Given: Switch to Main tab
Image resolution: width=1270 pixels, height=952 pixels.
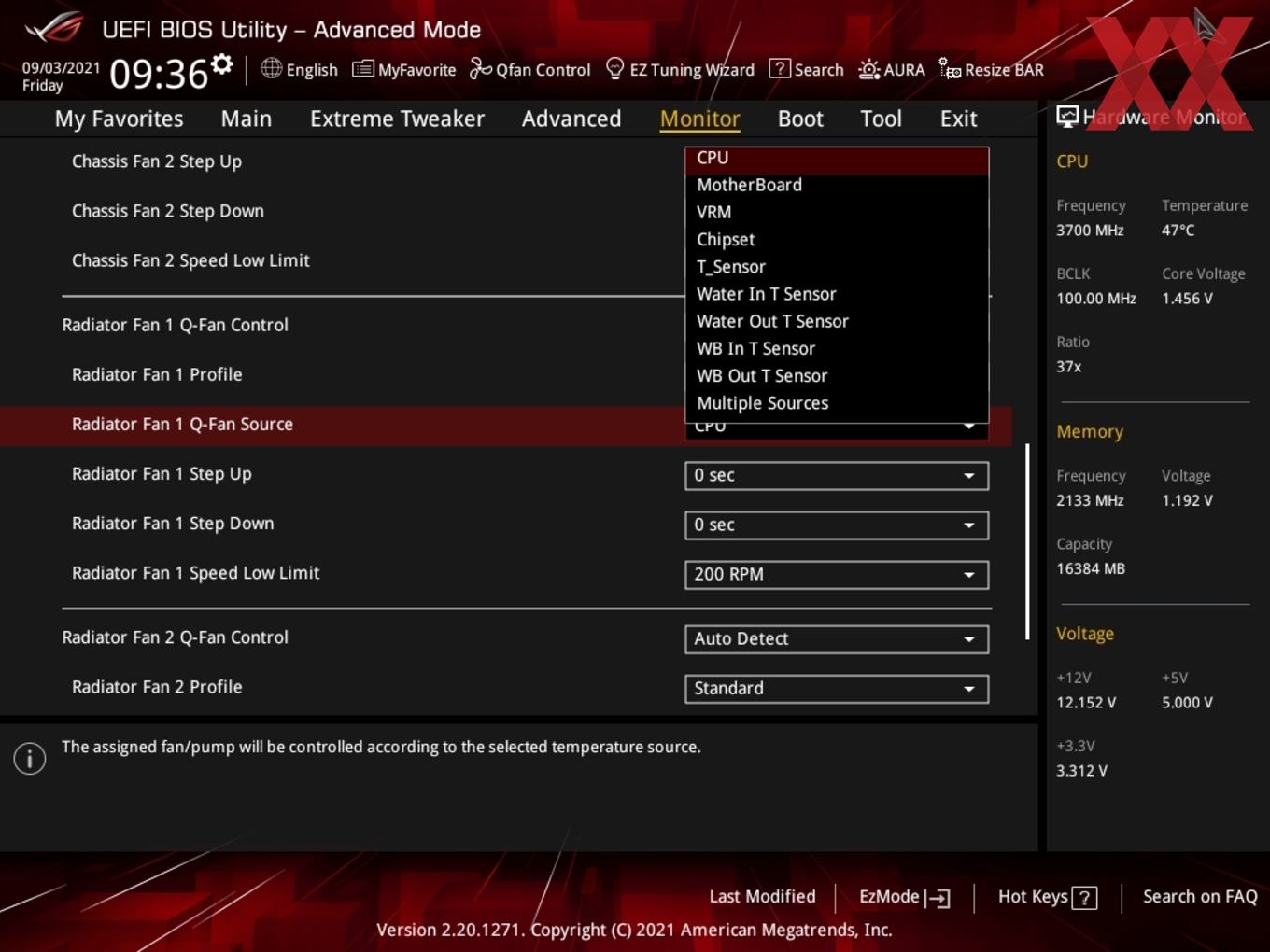Looking at the screenshot, I should point(247,119).
